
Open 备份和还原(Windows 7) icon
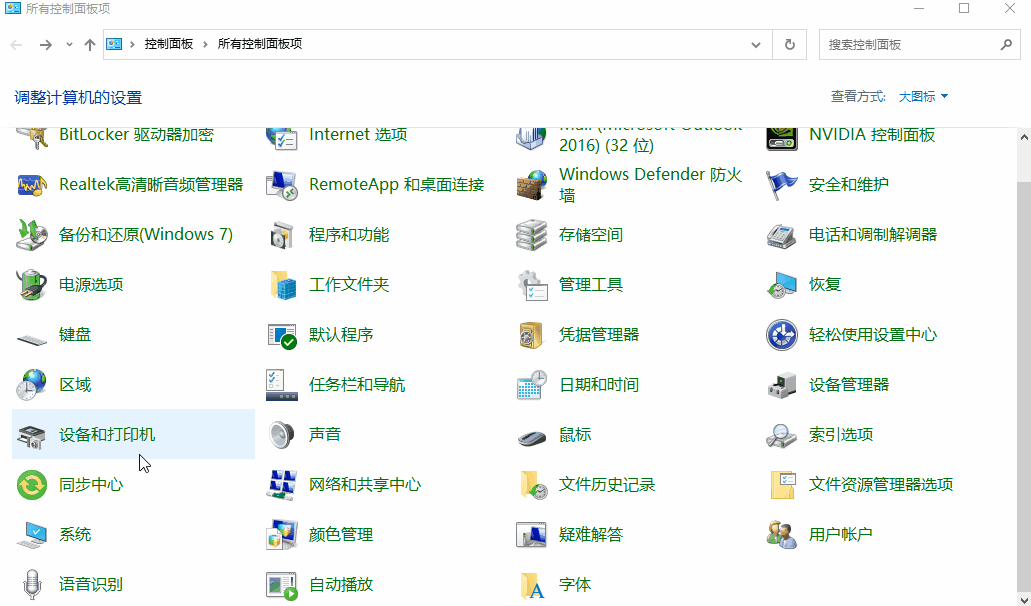click(32, 235)
